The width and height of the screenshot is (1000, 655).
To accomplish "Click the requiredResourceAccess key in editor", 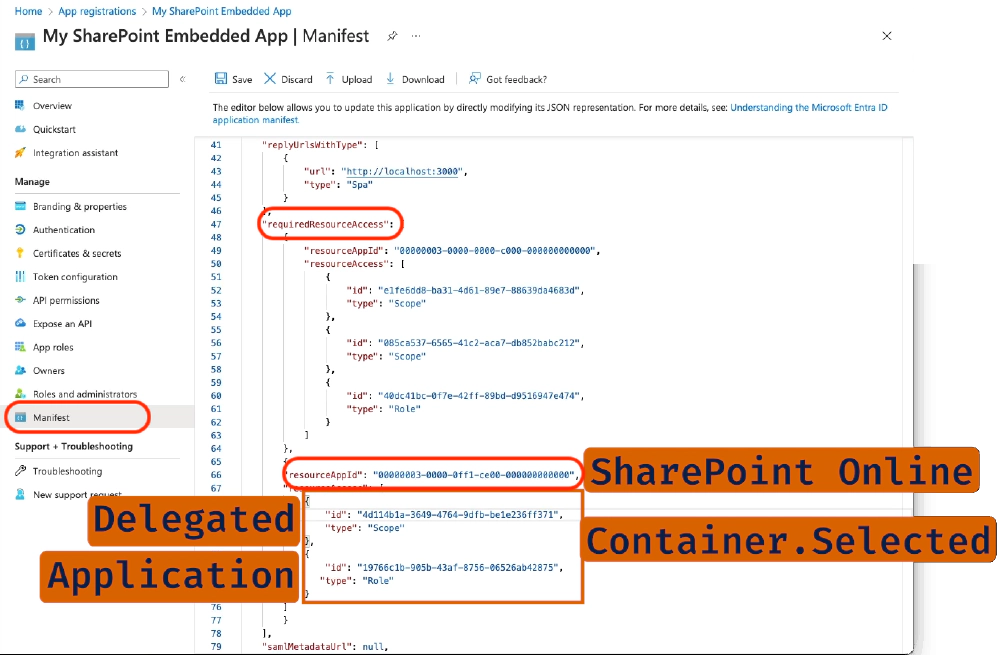I will [328, 224].
